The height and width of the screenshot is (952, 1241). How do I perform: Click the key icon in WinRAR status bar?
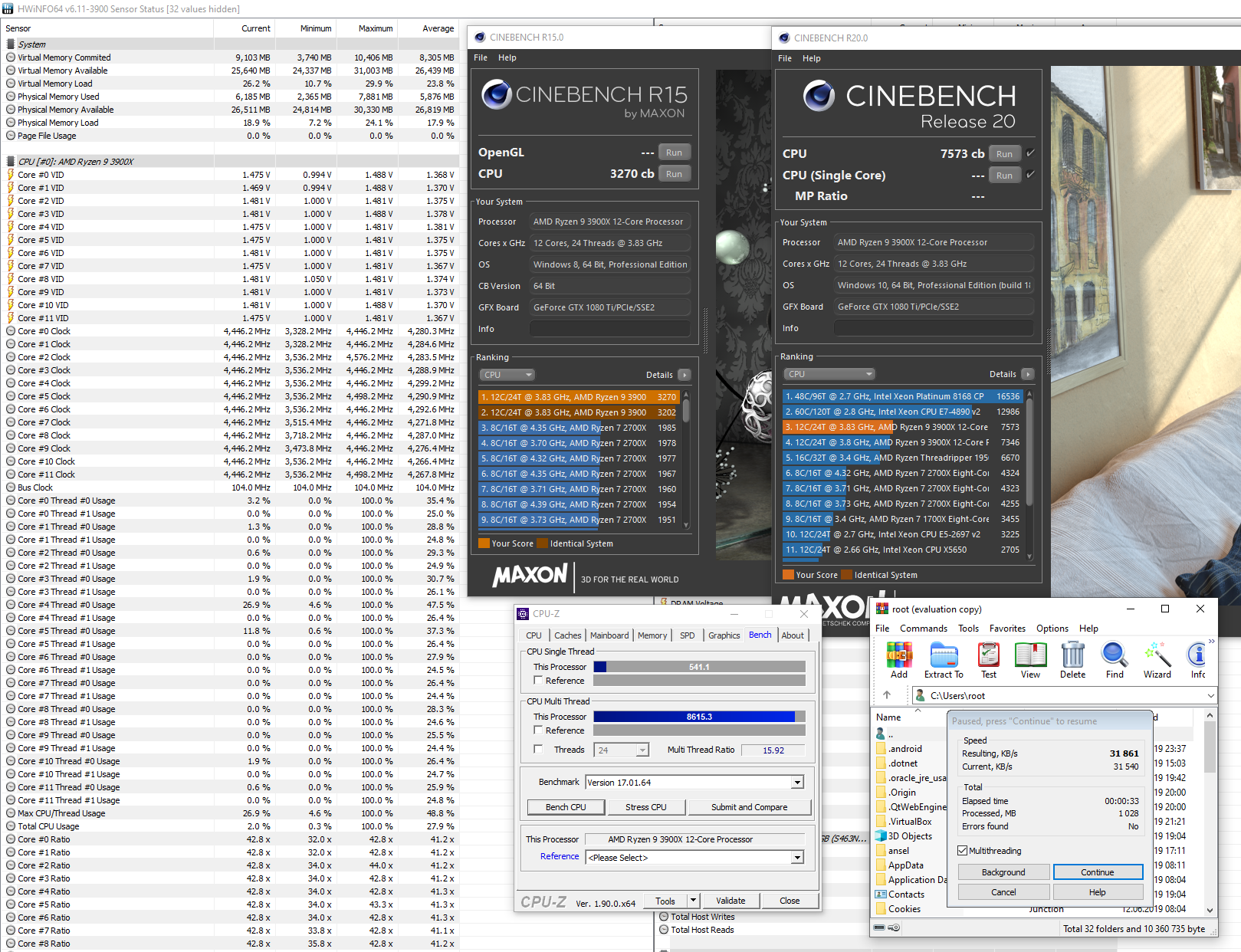pos(894,927)
